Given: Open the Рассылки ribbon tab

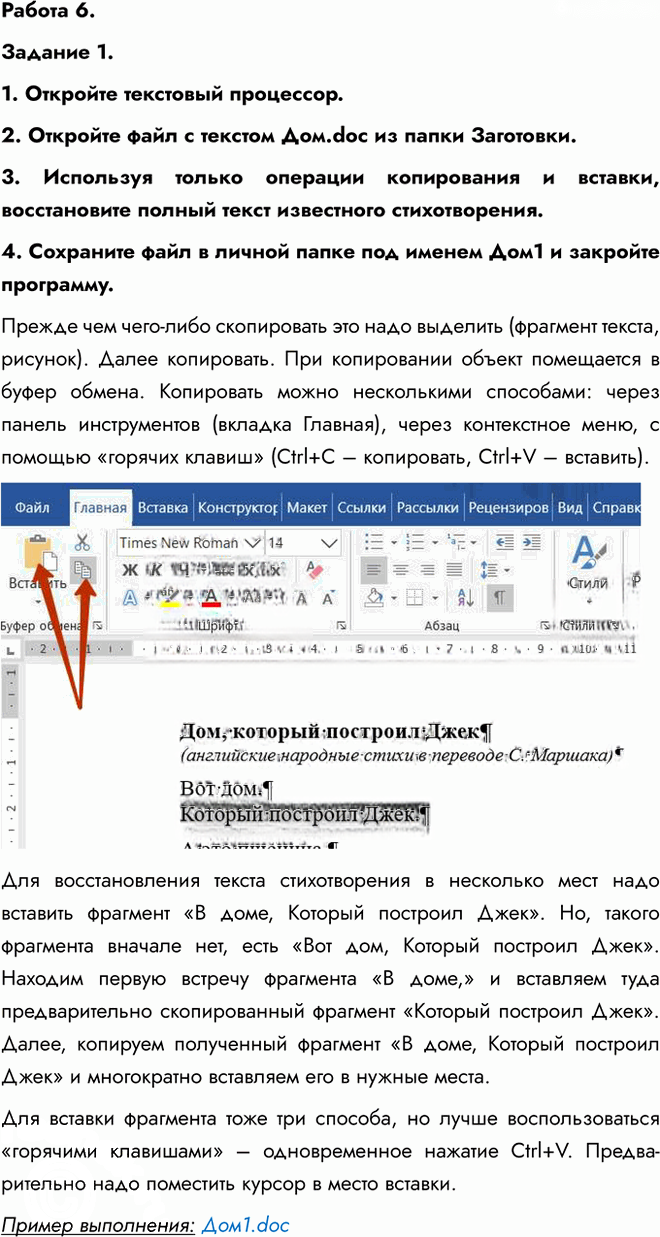Looking at the screenshot, I should click(x=427, y=508).
